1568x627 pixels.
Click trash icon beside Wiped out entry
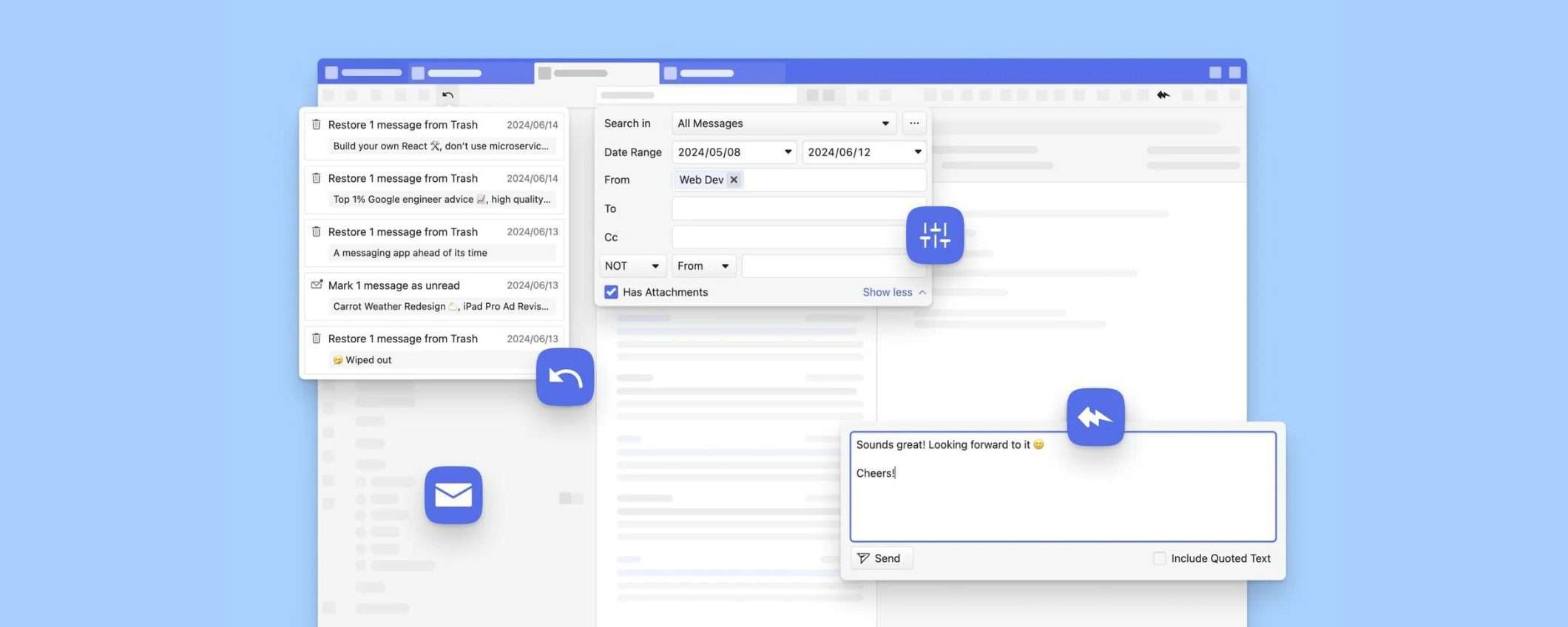pyautogui.click(x=317, y=339)
